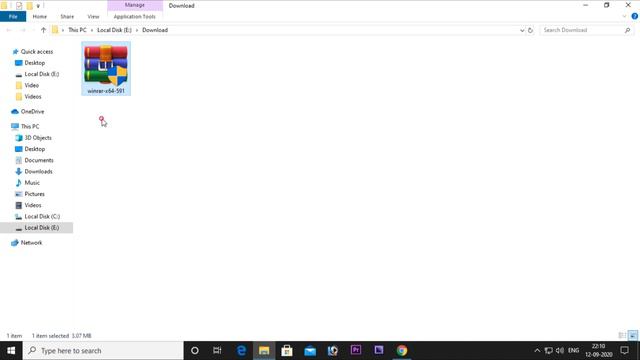Go back with the Back arrow
The height and width of the screenshot is (360, 640).
point(9,30)
